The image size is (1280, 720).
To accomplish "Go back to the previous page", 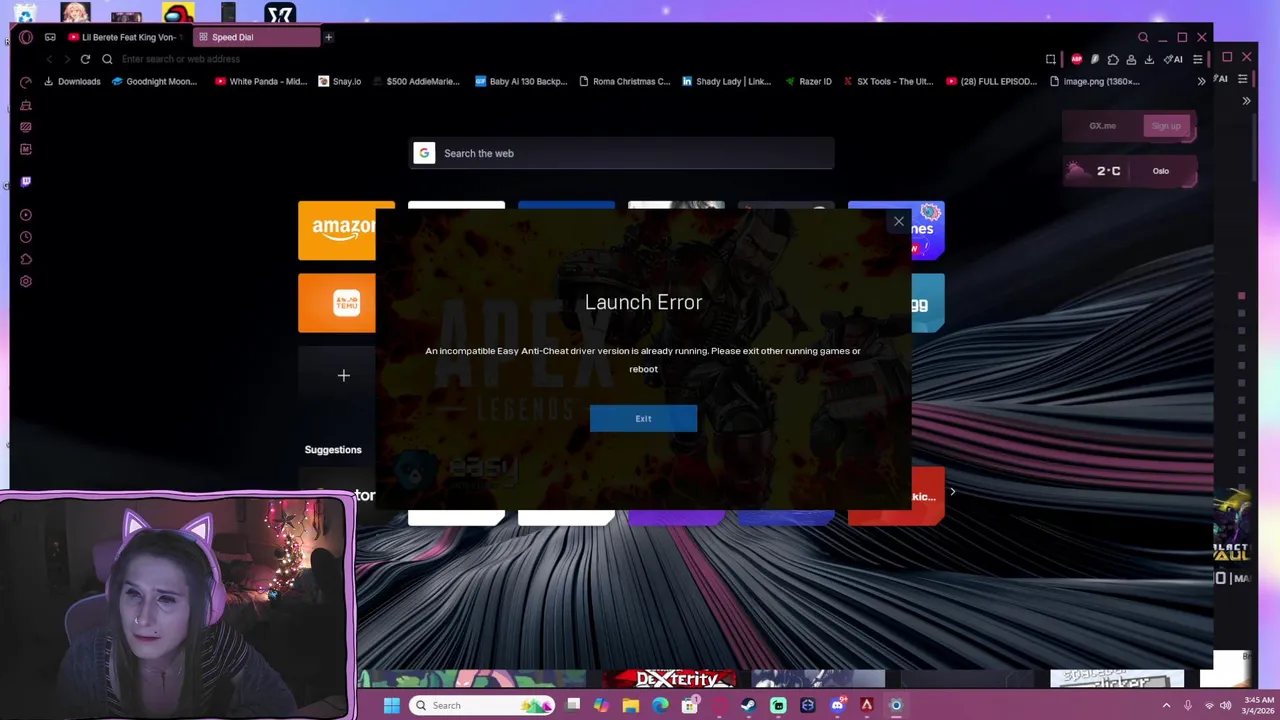I will 49,59.
